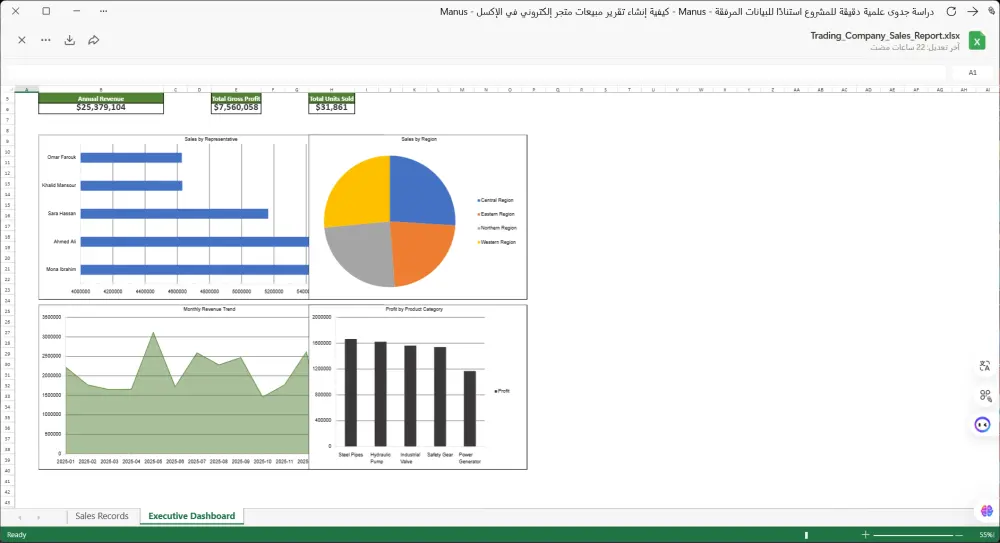This screenshot has width=1000, height=543.
Task: Select the Total Gross Profit header cell
Action: pyautogui.click(x=236, y=98)
